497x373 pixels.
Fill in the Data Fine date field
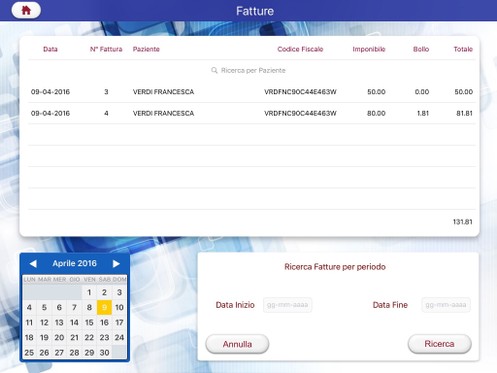[x=446, y=305]
